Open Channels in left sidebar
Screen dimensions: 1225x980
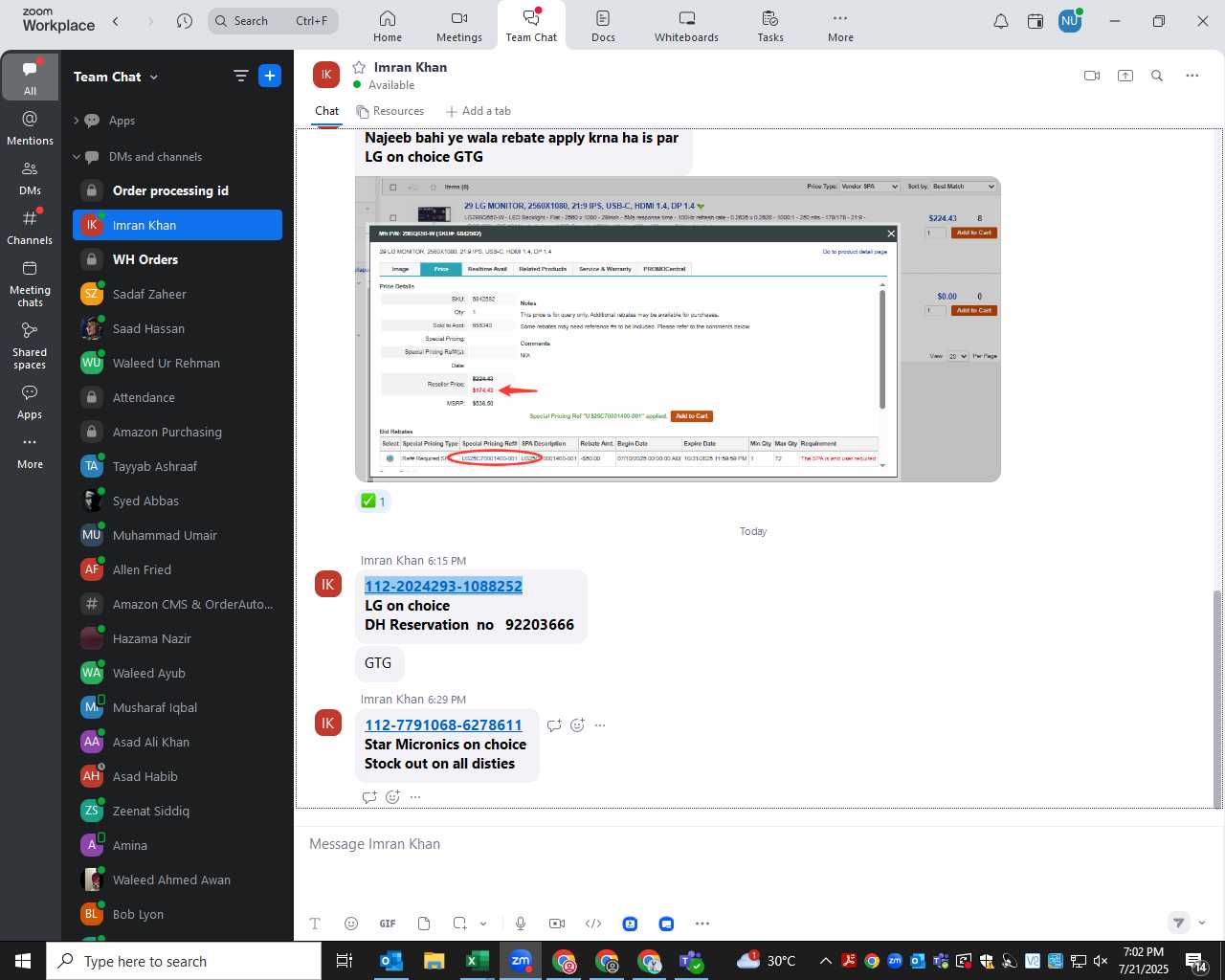[x=30, y=227]
